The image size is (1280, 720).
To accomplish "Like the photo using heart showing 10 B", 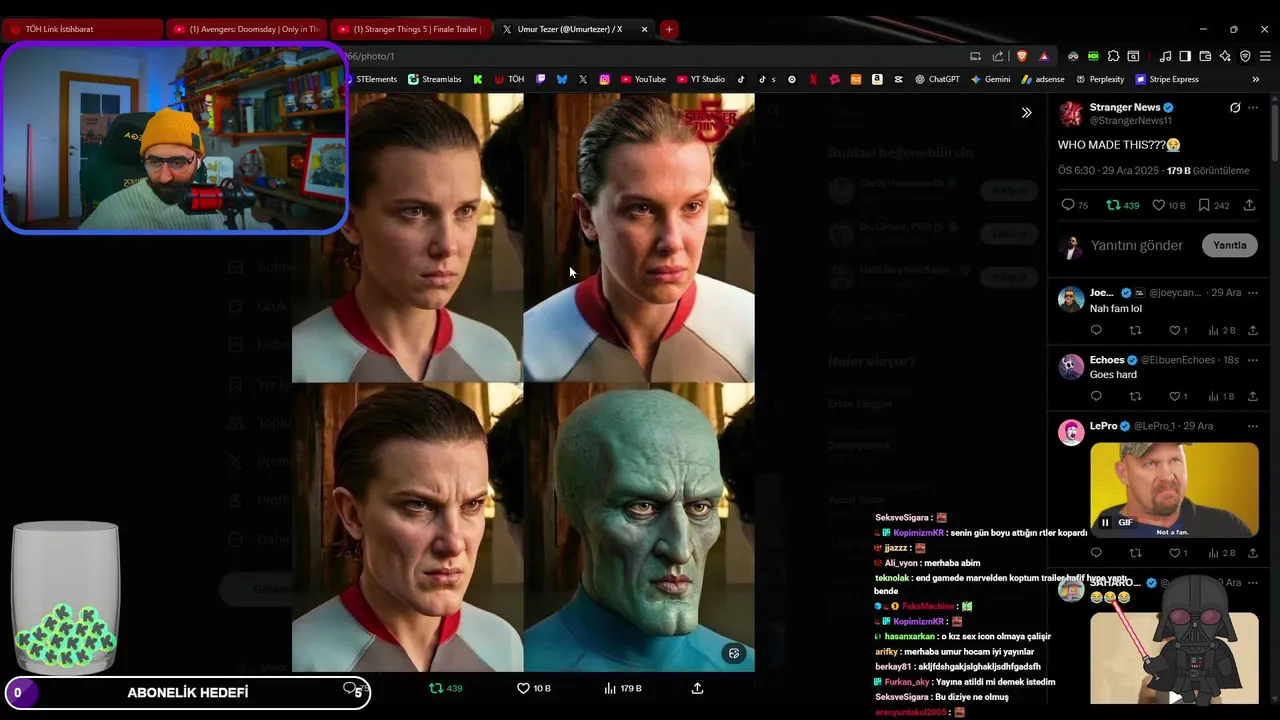I will click(x=533, y=688).
